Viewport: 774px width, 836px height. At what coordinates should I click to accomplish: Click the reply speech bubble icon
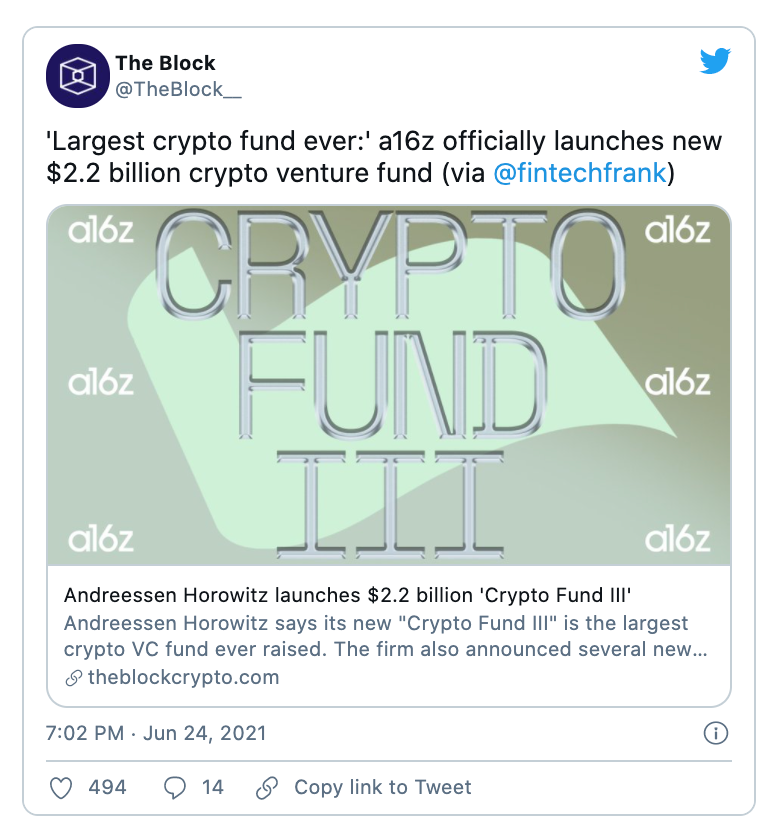[175, 788]
